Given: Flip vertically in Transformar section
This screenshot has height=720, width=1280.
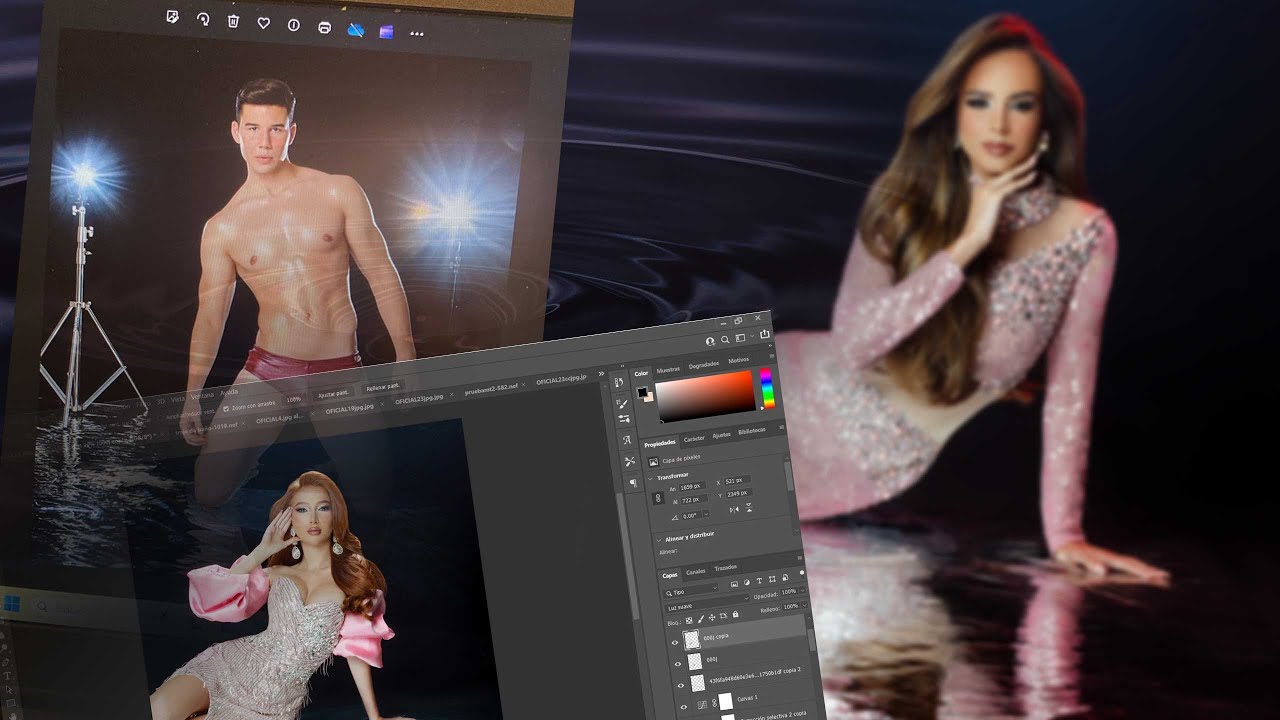Looking at the screenshot, I should coord(749,507).
